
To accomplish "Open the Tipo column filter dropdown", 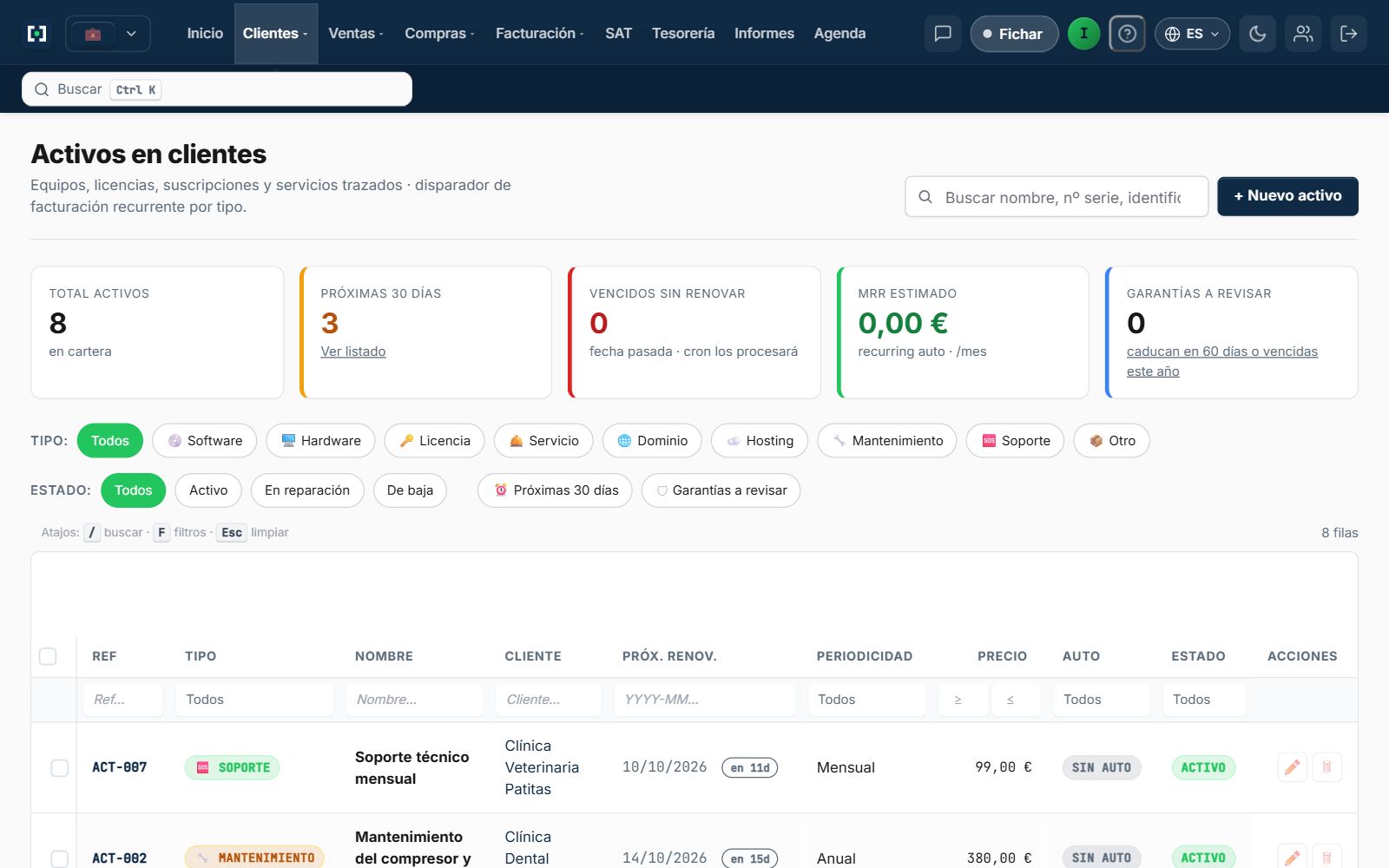I will tap(254, 700).
